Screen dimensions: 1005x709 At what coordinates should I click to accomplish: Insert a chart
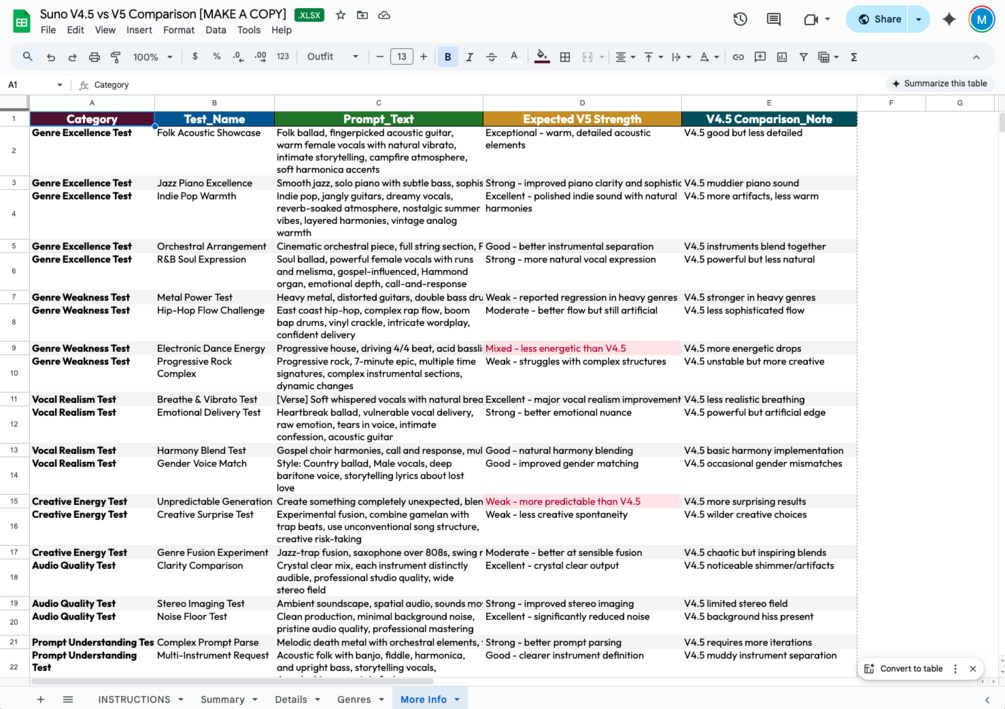[x=782, y=57]
